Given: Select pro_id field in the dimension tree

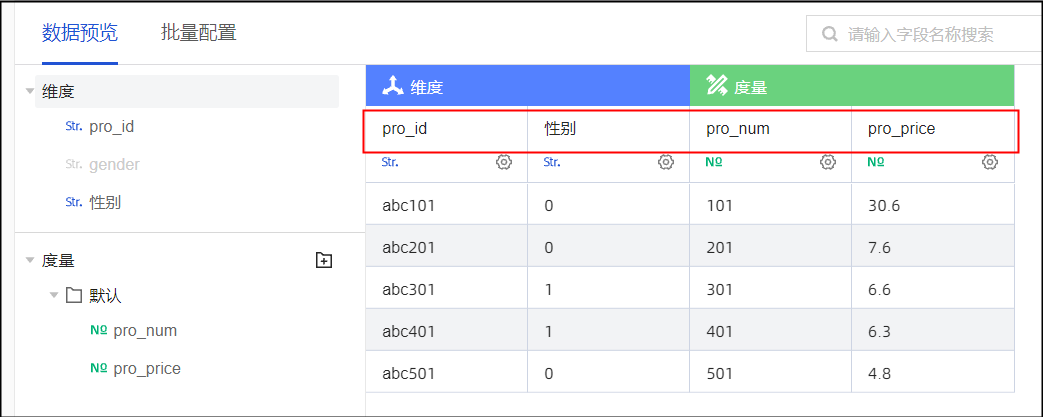Looking at the screenshot, I should (x=111, y=127).
